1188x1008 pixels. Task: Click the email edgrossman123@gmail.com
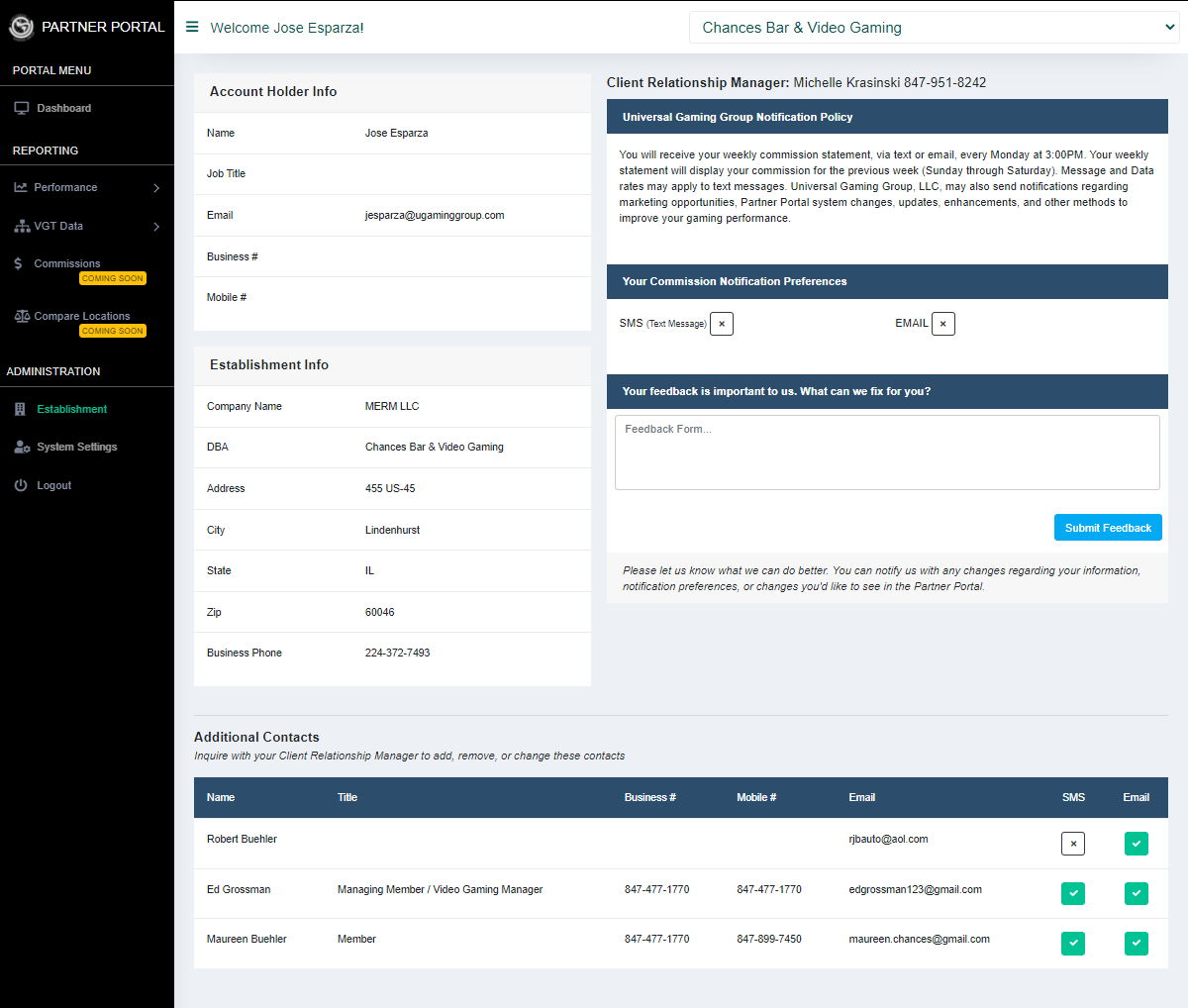(915, 889)
